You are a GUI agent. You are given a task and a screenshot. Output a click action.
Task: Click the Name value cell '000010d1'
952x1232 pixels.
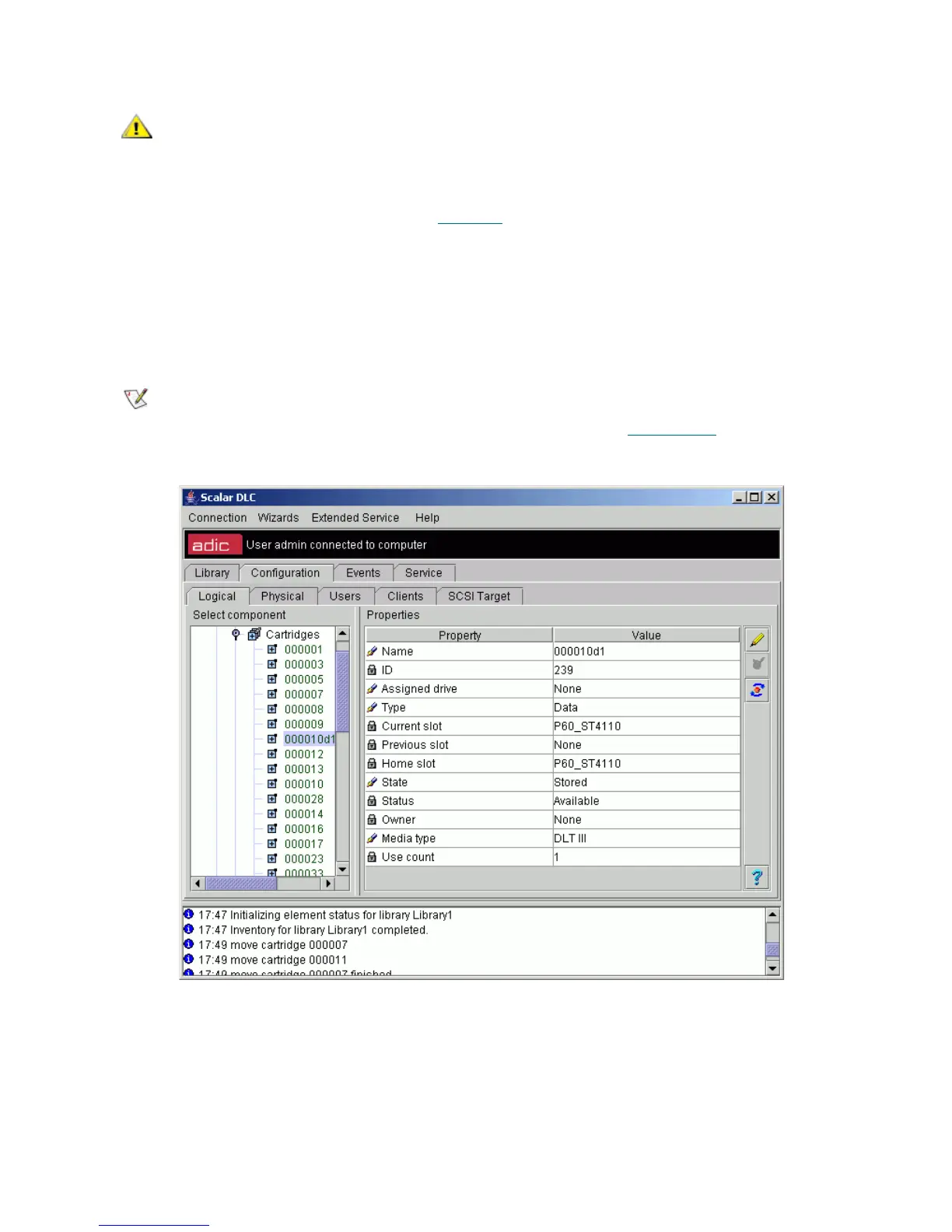(x=646, y=652)
